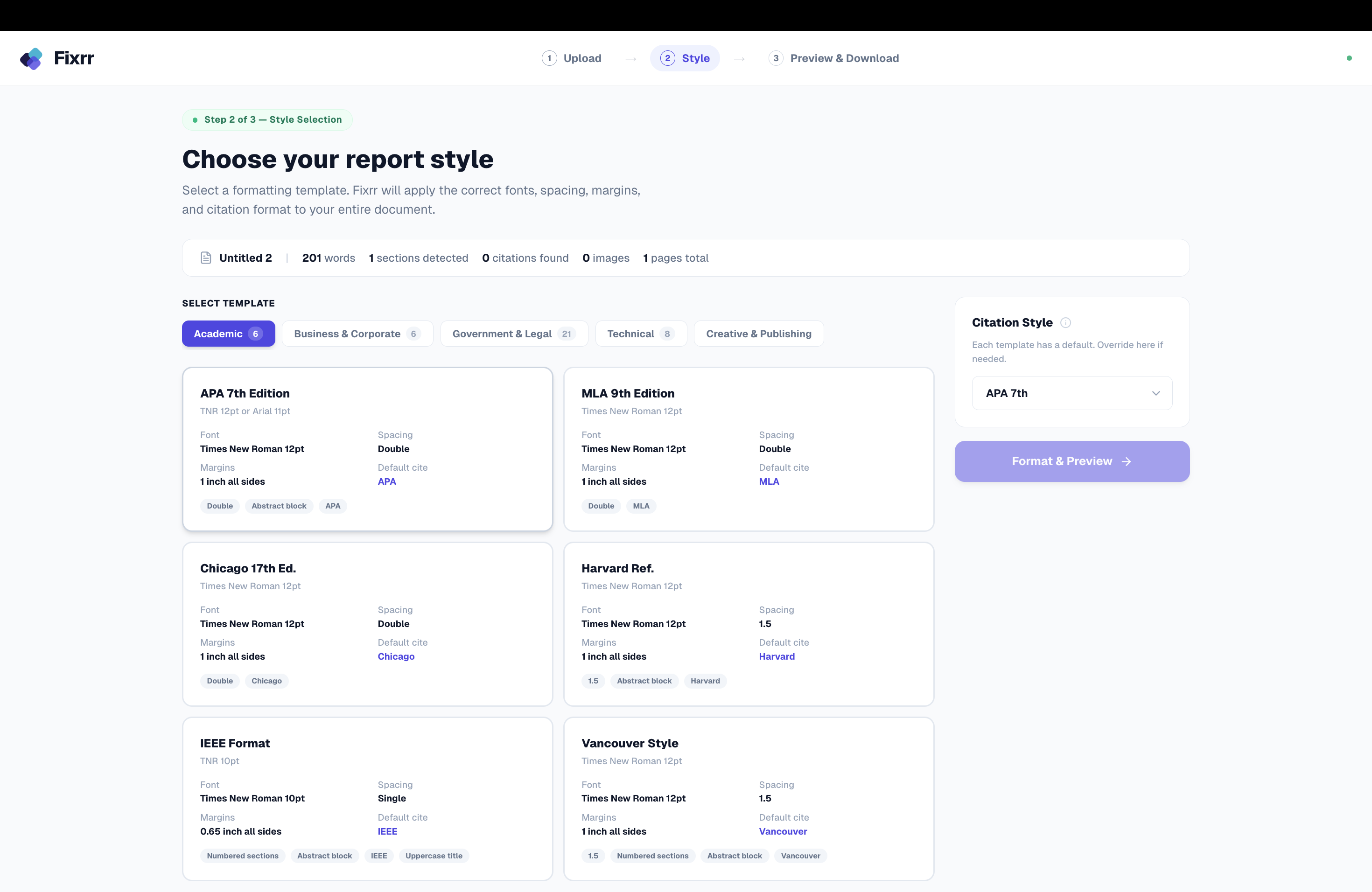Go to the Preview & Download step

[843, 58]
